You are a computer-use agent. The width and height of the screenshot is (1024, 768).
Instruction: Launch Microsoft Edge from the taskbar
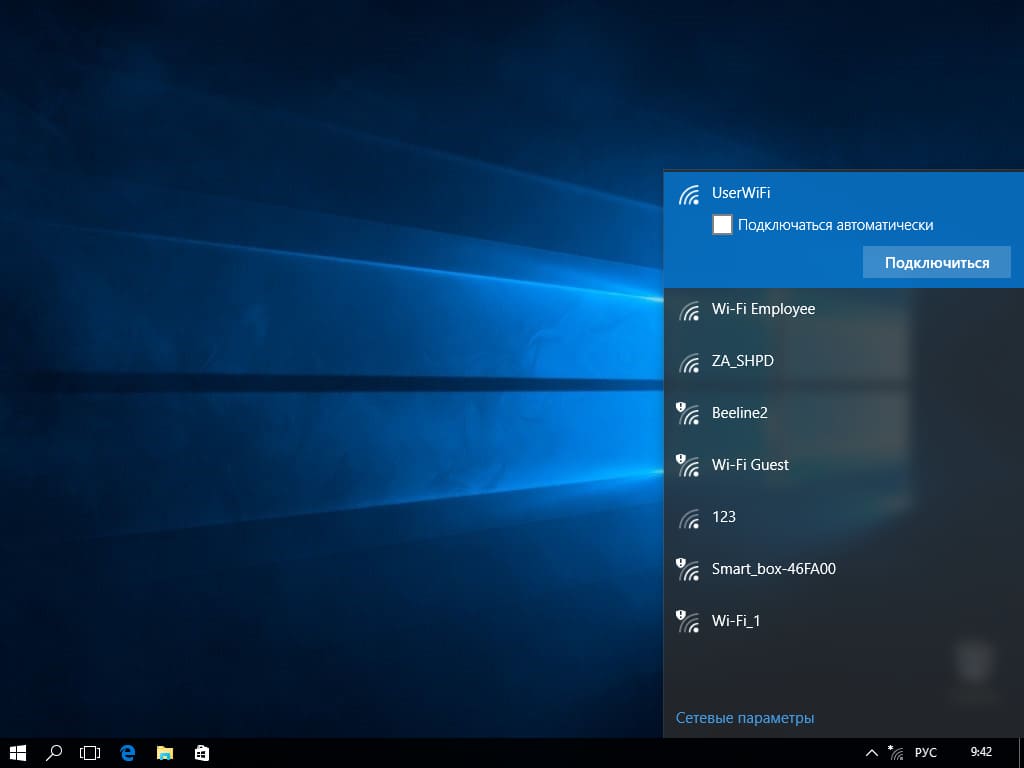128,753
